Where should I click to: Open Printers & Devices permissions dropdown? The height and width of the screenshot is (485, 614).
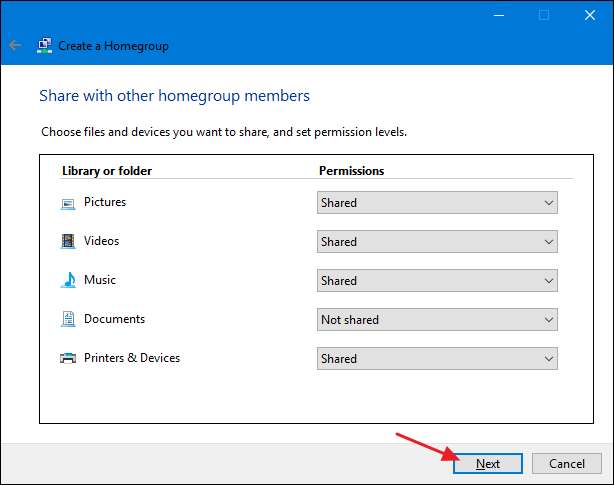pyautogui.click(x=436, y=358)
